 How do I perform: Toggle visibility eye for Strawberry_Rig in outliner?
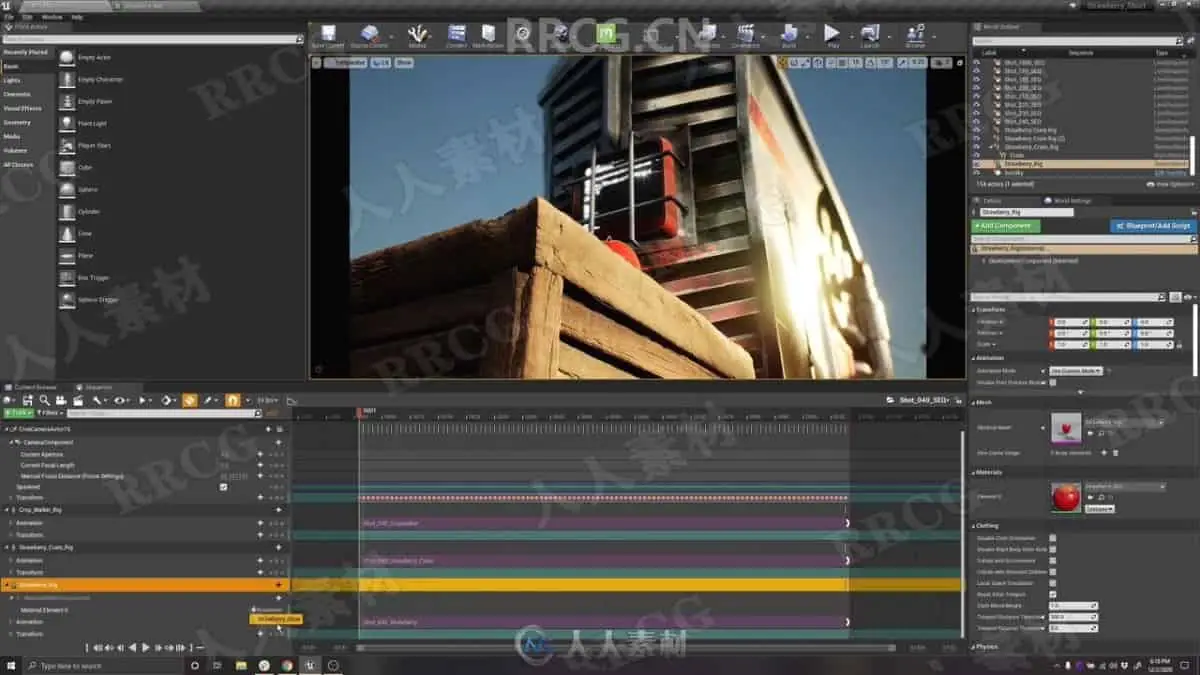[x=977, y=163]
